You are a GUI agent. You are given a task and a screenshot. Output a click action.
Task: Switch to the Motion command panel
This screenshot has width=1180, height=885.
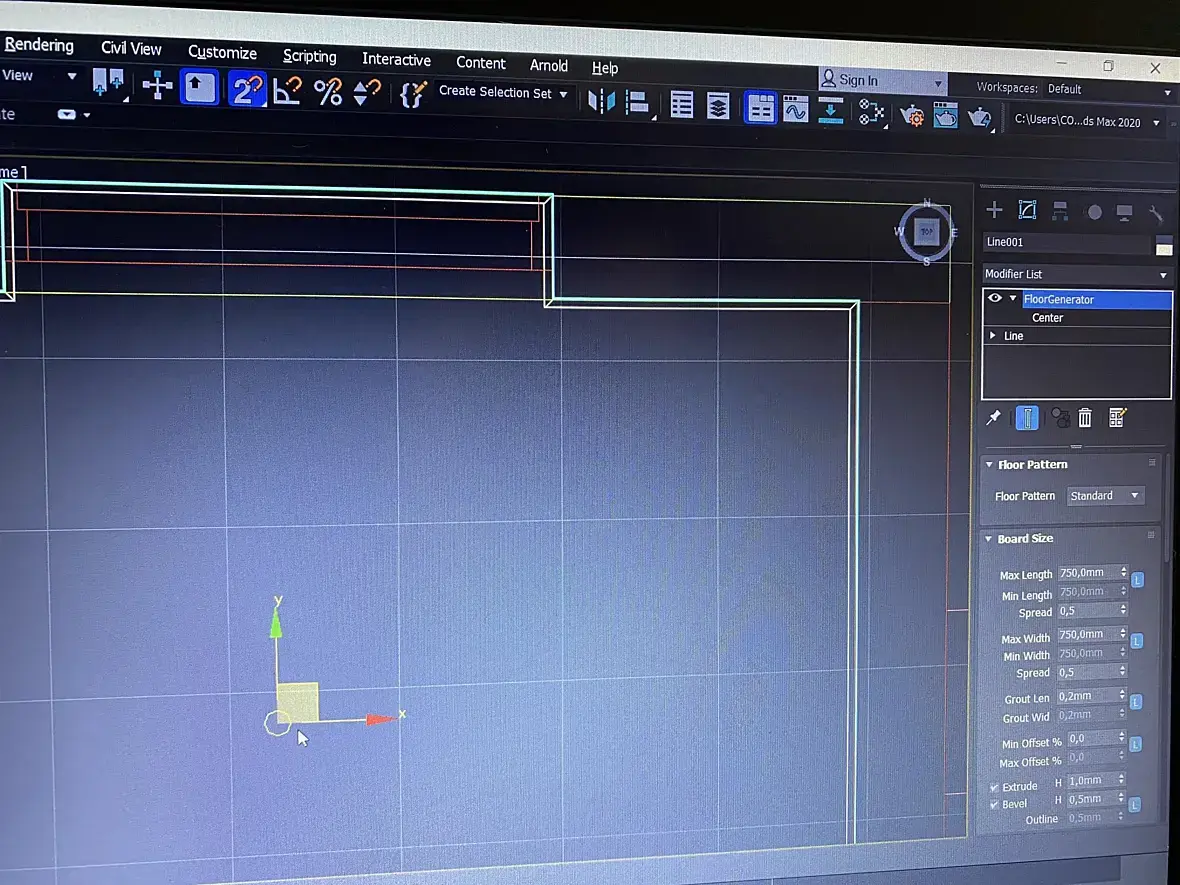1094,212
